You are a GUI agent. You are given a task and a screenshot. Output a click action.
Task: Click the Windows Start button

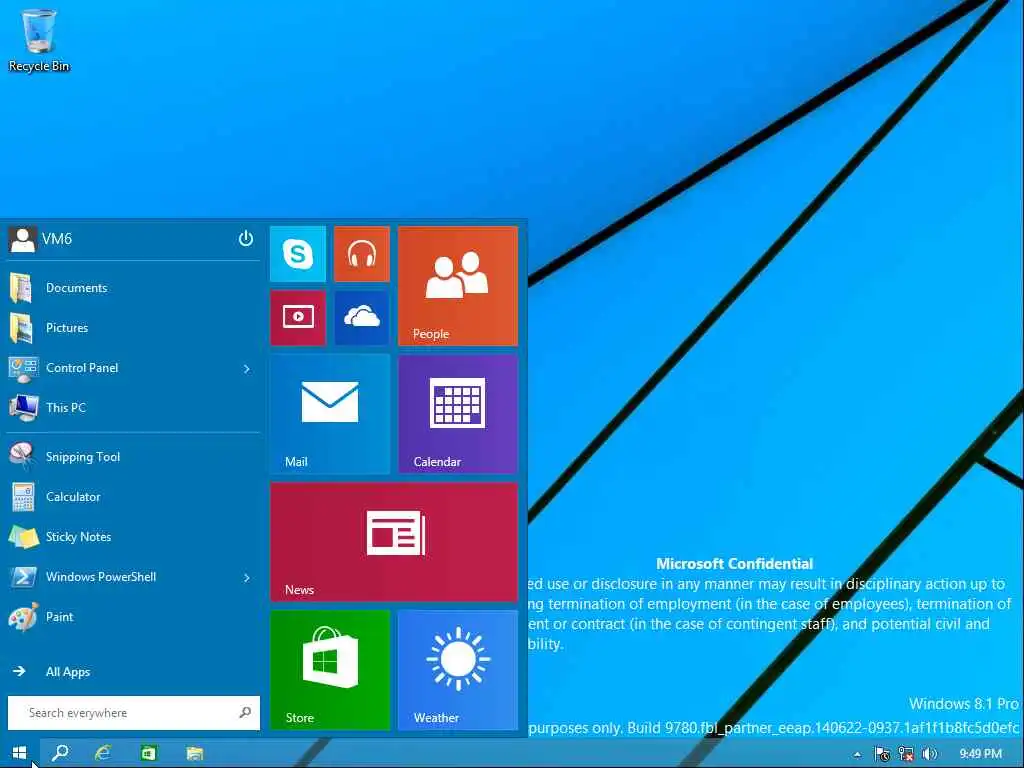coord(20,753)
